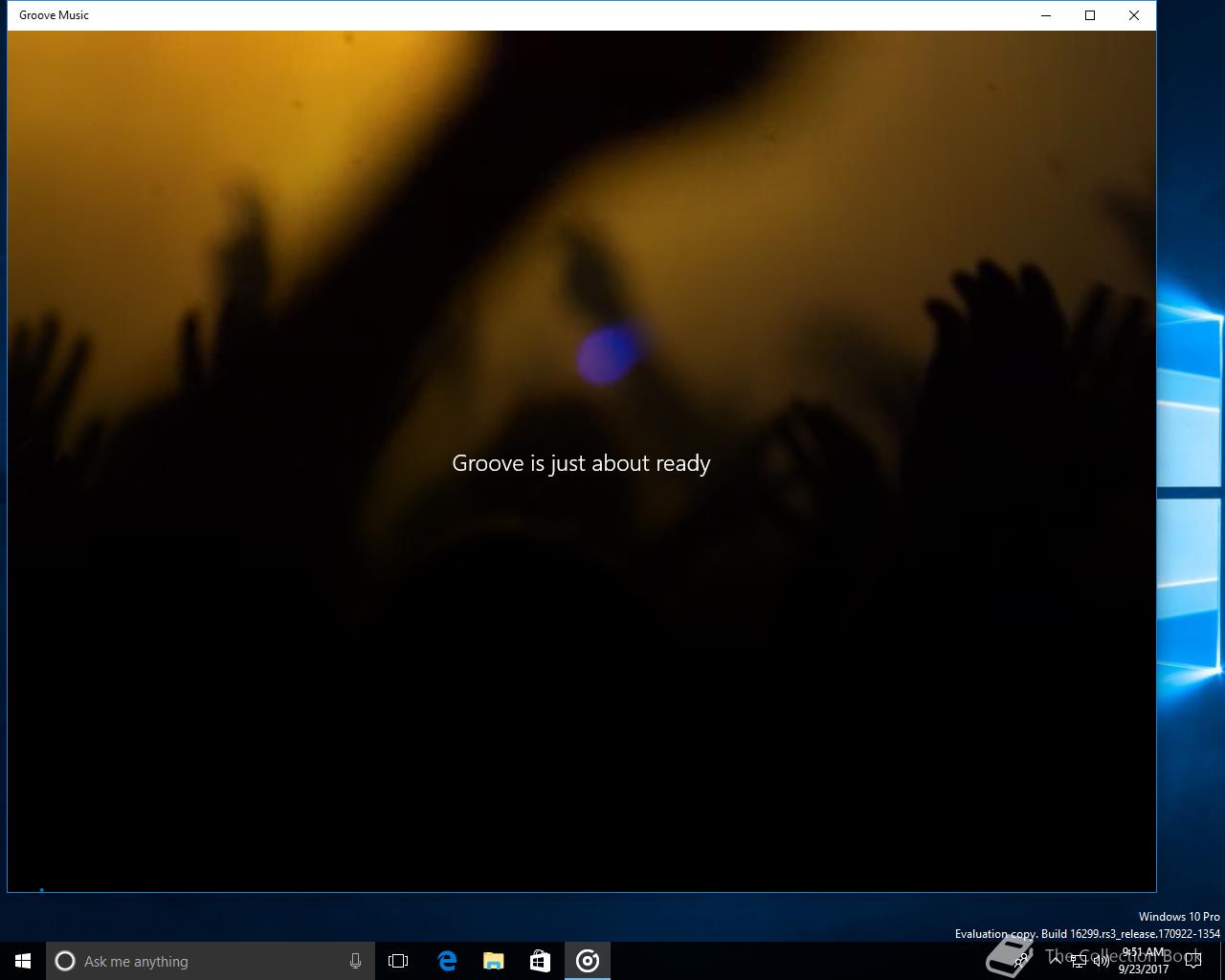The height and width of the screenshot is (980, 1225).
Task: Open the Microsoft Store taskbar icon
Action: coord(540,961)
